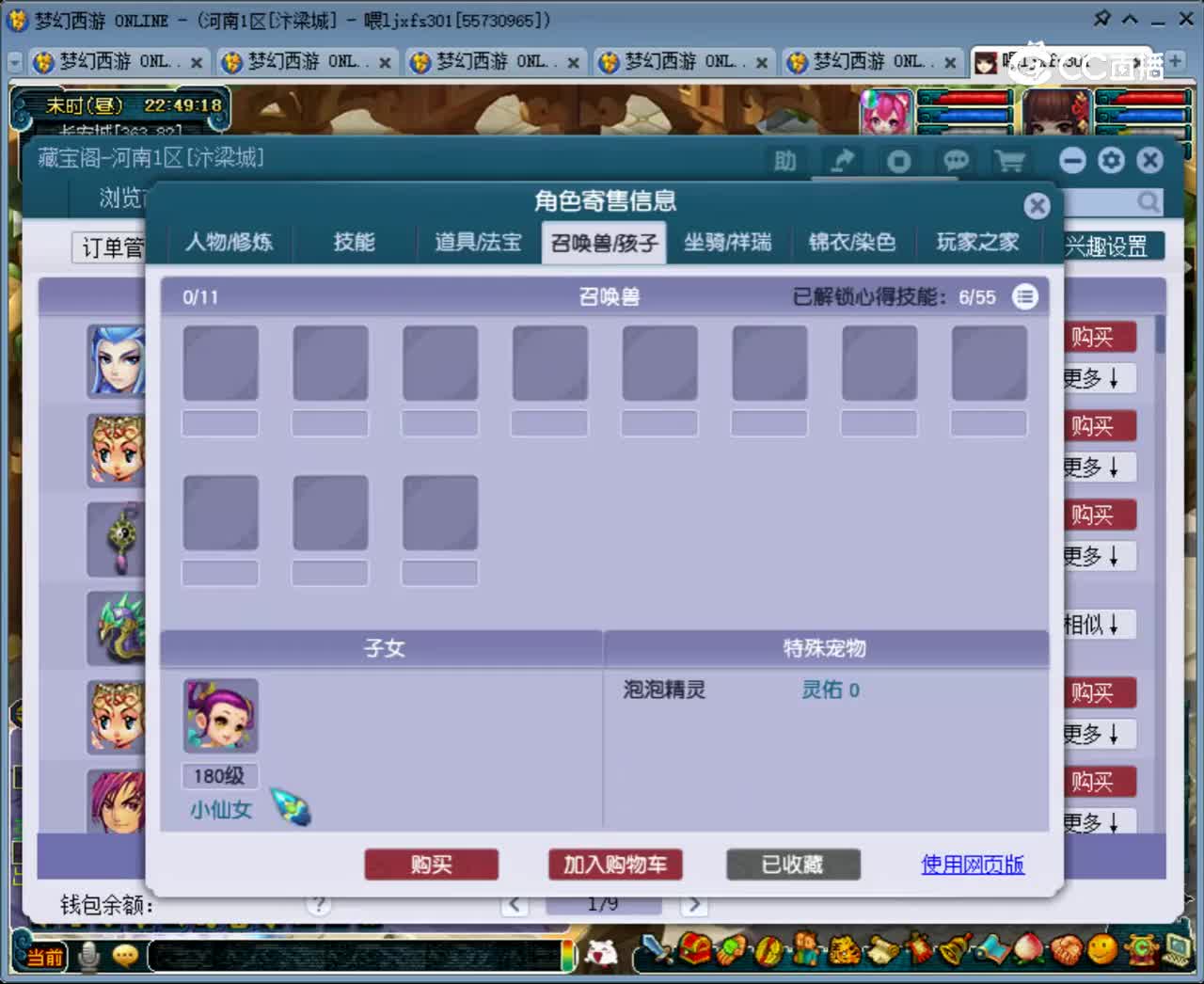Screen dimensions: 1204x984
Task: Click the yellow smiley emoticon icon
Action: tap(1102, 950)
